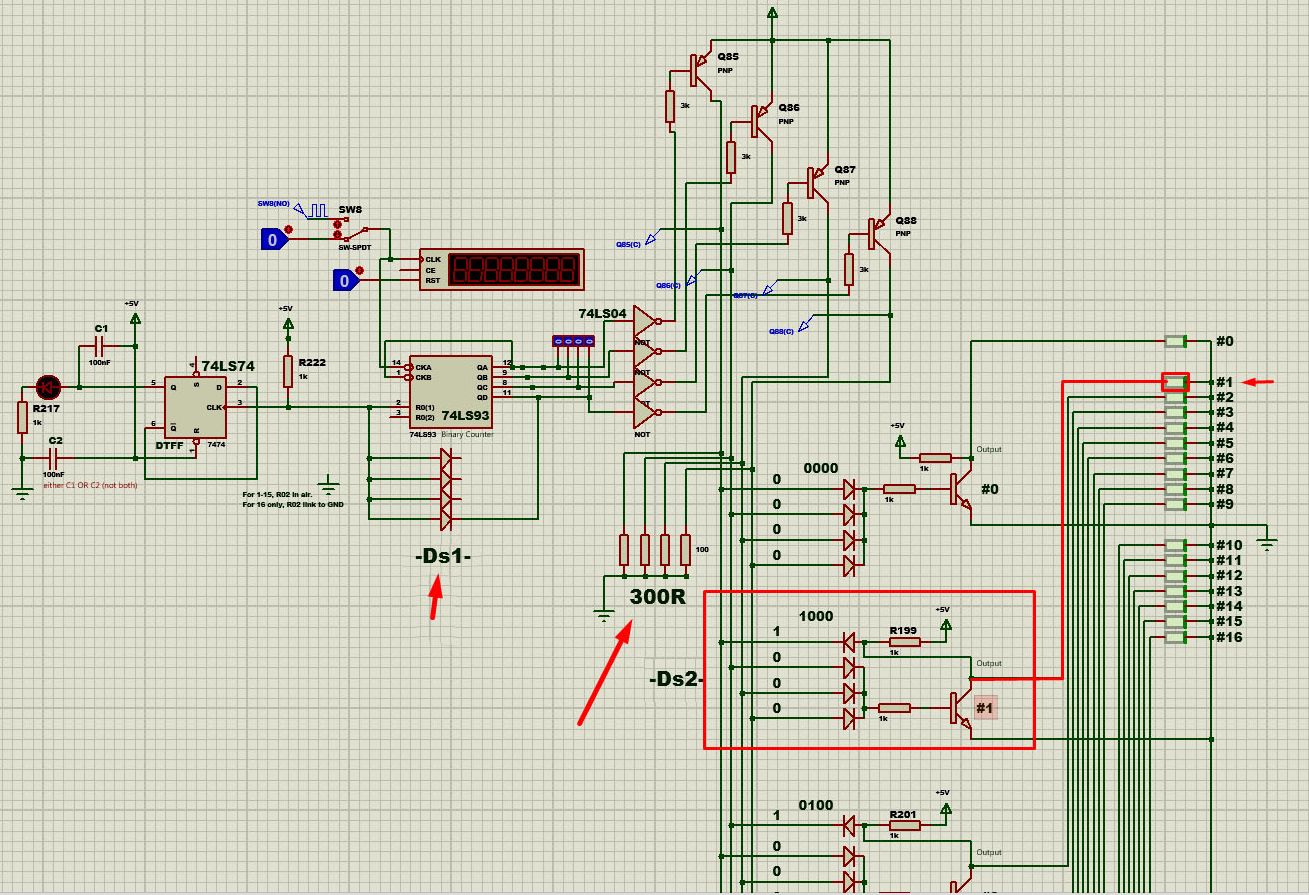Select PNP transistor Q85
Image resolution: width=1309 pixels, height=895 pixels.
(703, 72)
